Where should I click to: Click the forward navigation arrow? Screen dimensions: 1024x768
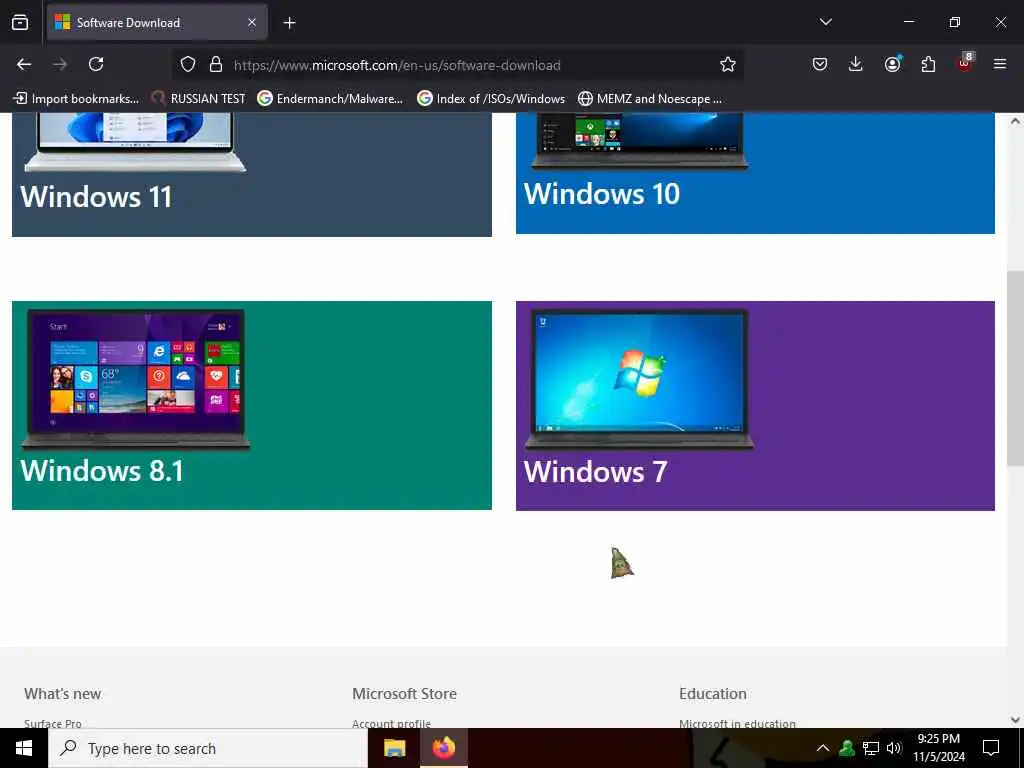coord(60,64)
